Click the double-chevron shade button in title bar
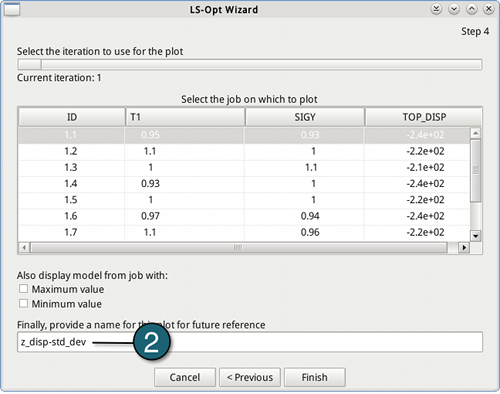This screenshot has width=500, height=394. (x=436, y=9)
